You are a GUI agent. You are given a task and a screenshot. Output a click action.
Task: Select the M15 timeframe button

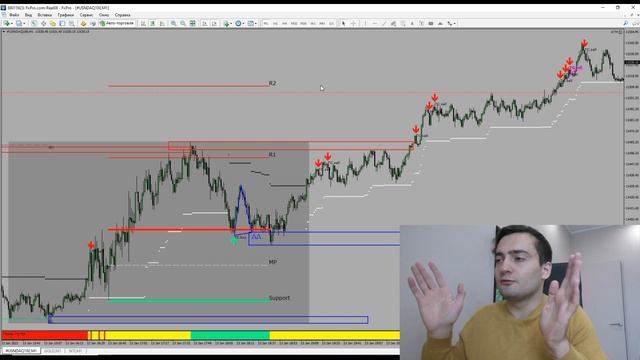[285, 24]
